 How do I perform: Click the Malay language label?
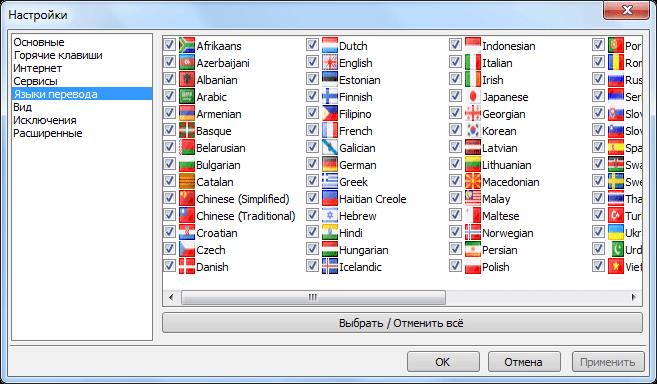pos(496,199)
